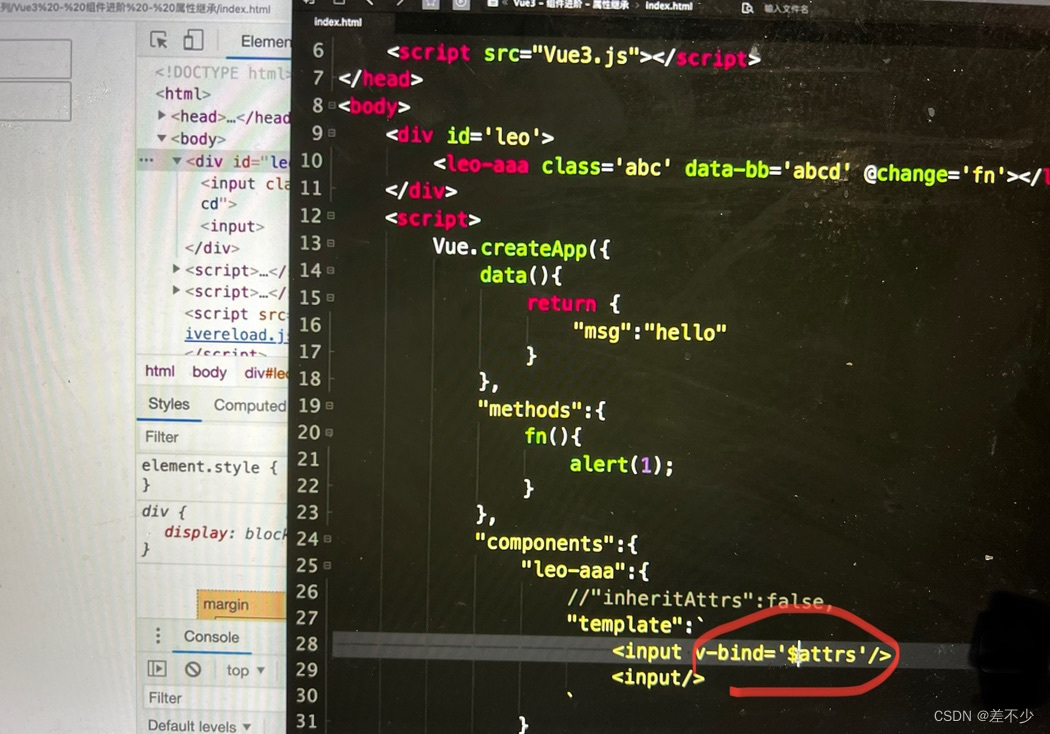This screenshot has height=734, width=1050.
Task: Click the '"template":' key on line 27
Action: [x=629, y=624]
